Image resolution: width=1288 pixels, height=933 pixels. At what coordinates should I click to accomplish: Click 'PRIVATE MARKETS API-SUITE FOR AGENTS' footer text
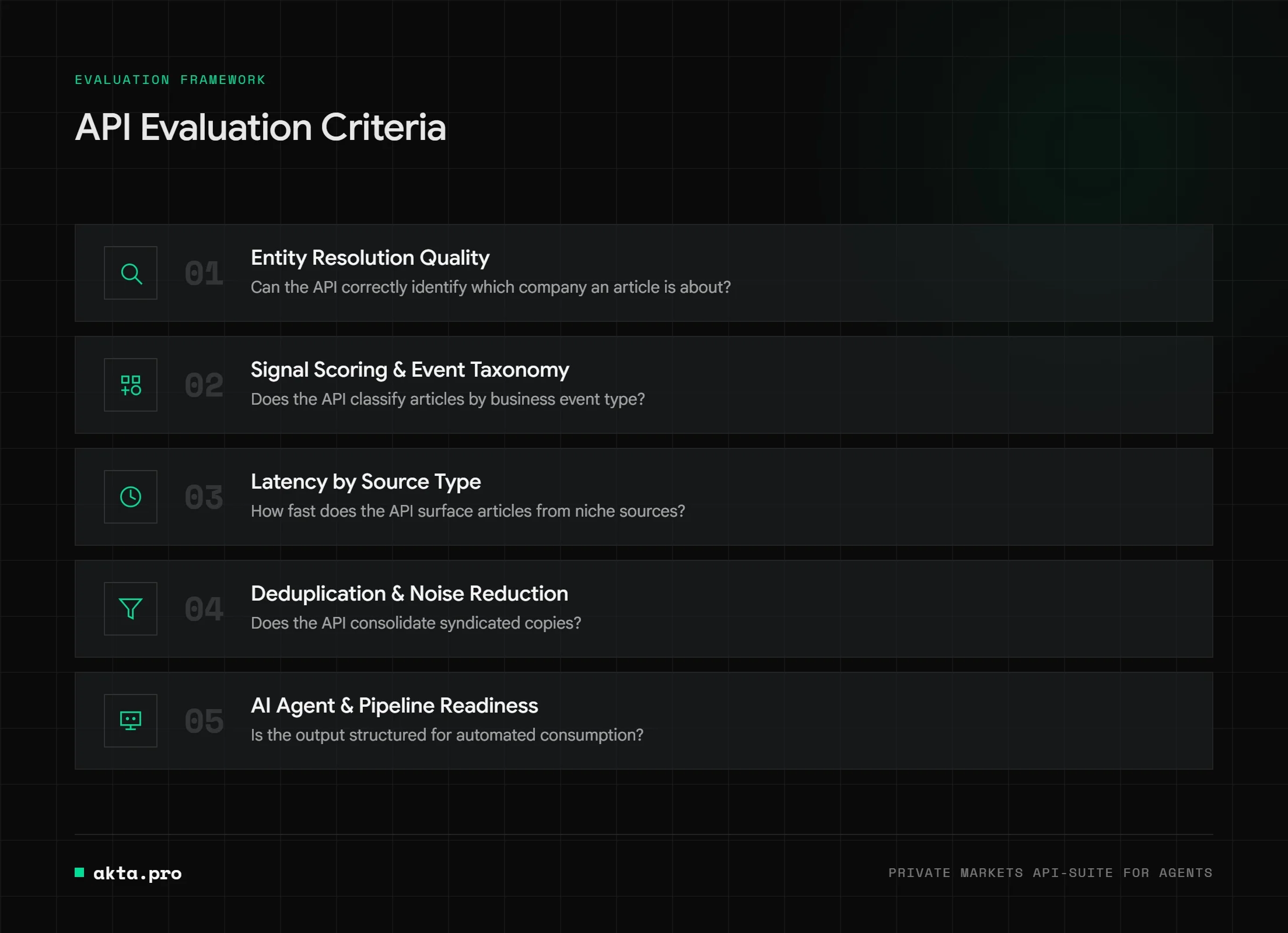tap(1051, 873)
